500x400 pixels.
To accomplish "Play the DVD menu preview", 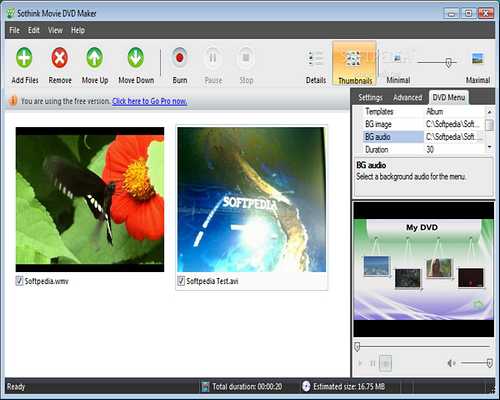I will [360, 363].
